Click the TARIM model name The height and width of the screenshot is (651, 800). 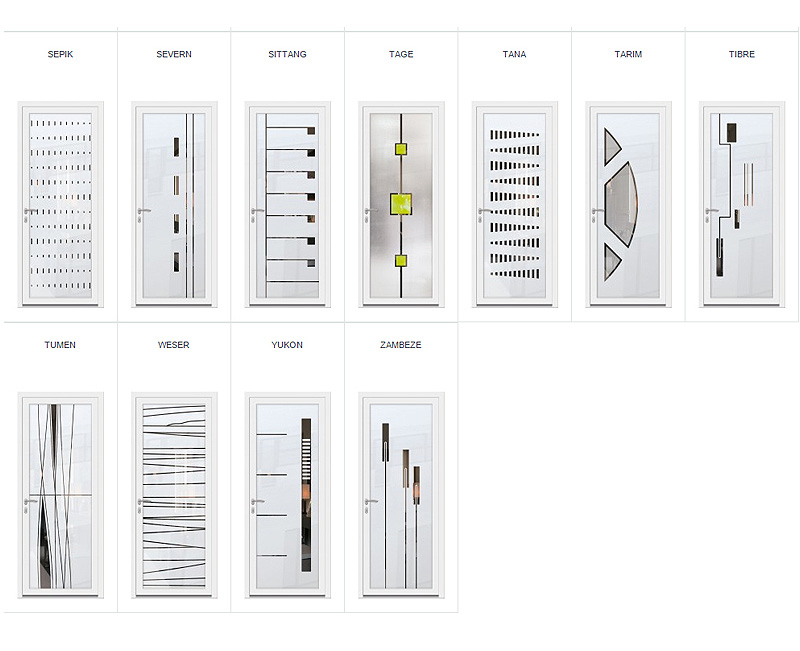628,54
